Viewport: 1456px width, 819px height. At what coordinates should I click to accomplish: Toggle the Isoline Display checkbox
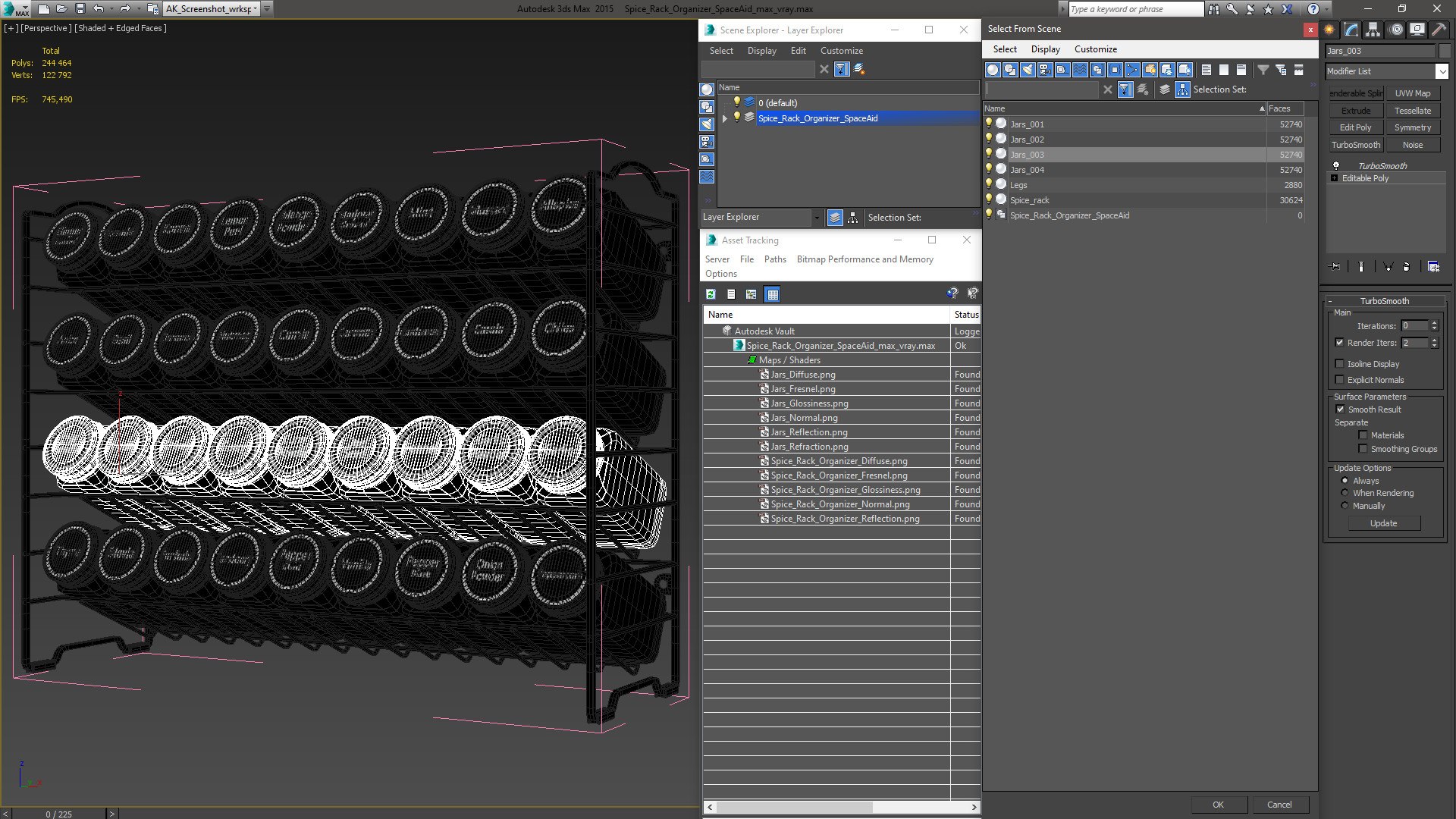pos(1339,364)
